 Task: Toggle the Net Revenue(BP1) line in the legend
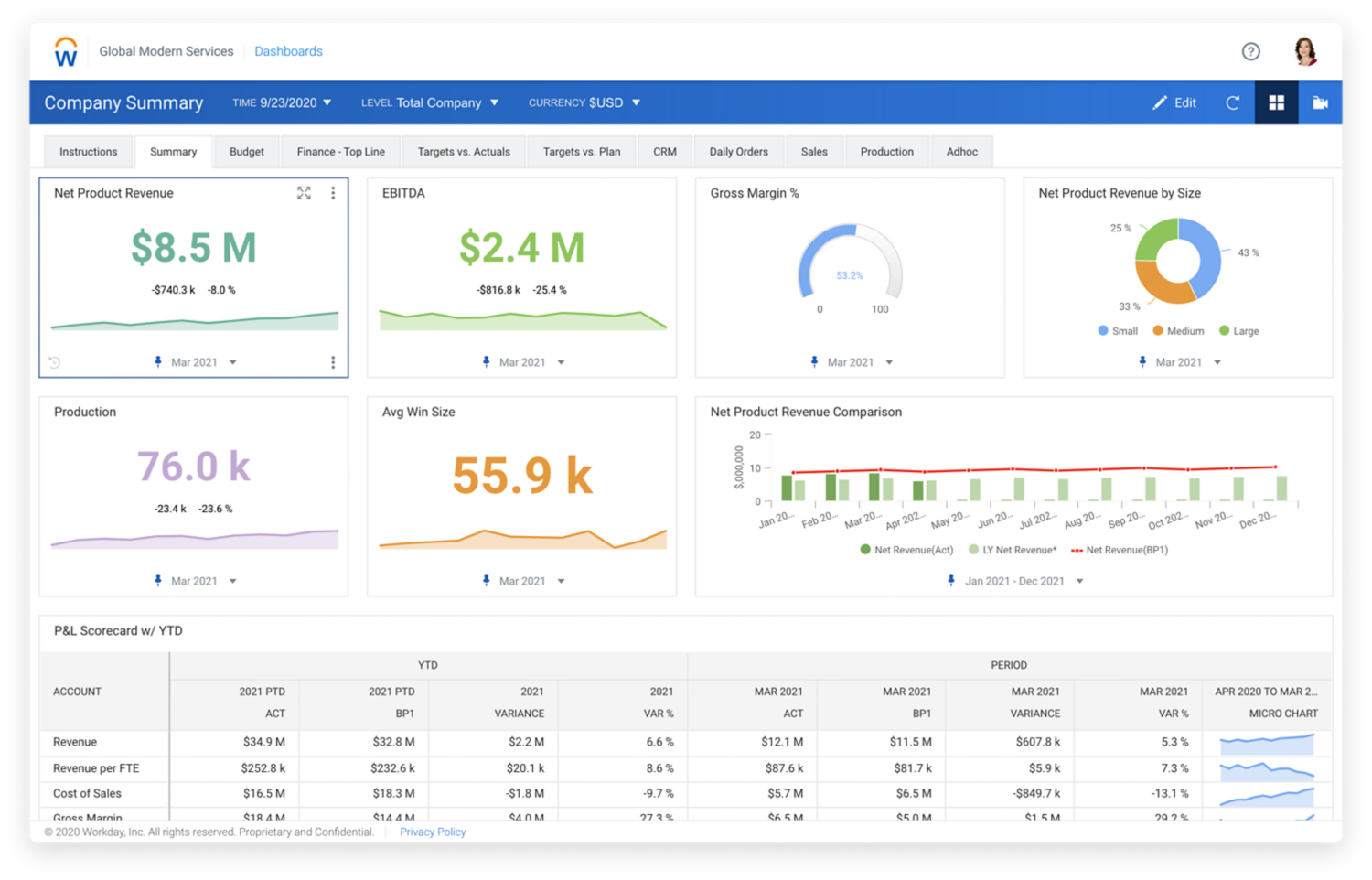tap(1122, 550)
